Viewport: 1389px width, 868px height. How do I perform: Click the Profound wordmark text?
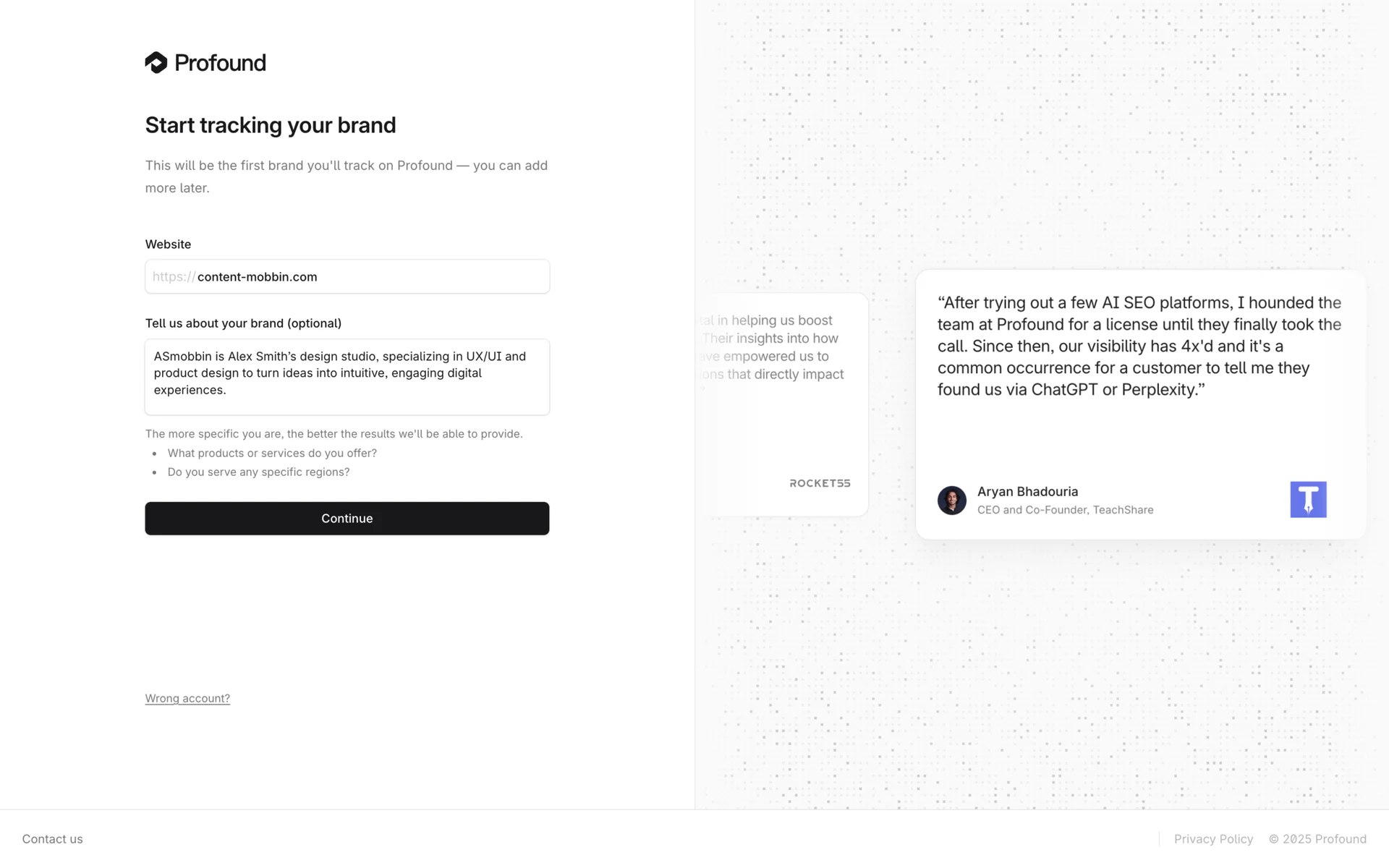(220, 63)
